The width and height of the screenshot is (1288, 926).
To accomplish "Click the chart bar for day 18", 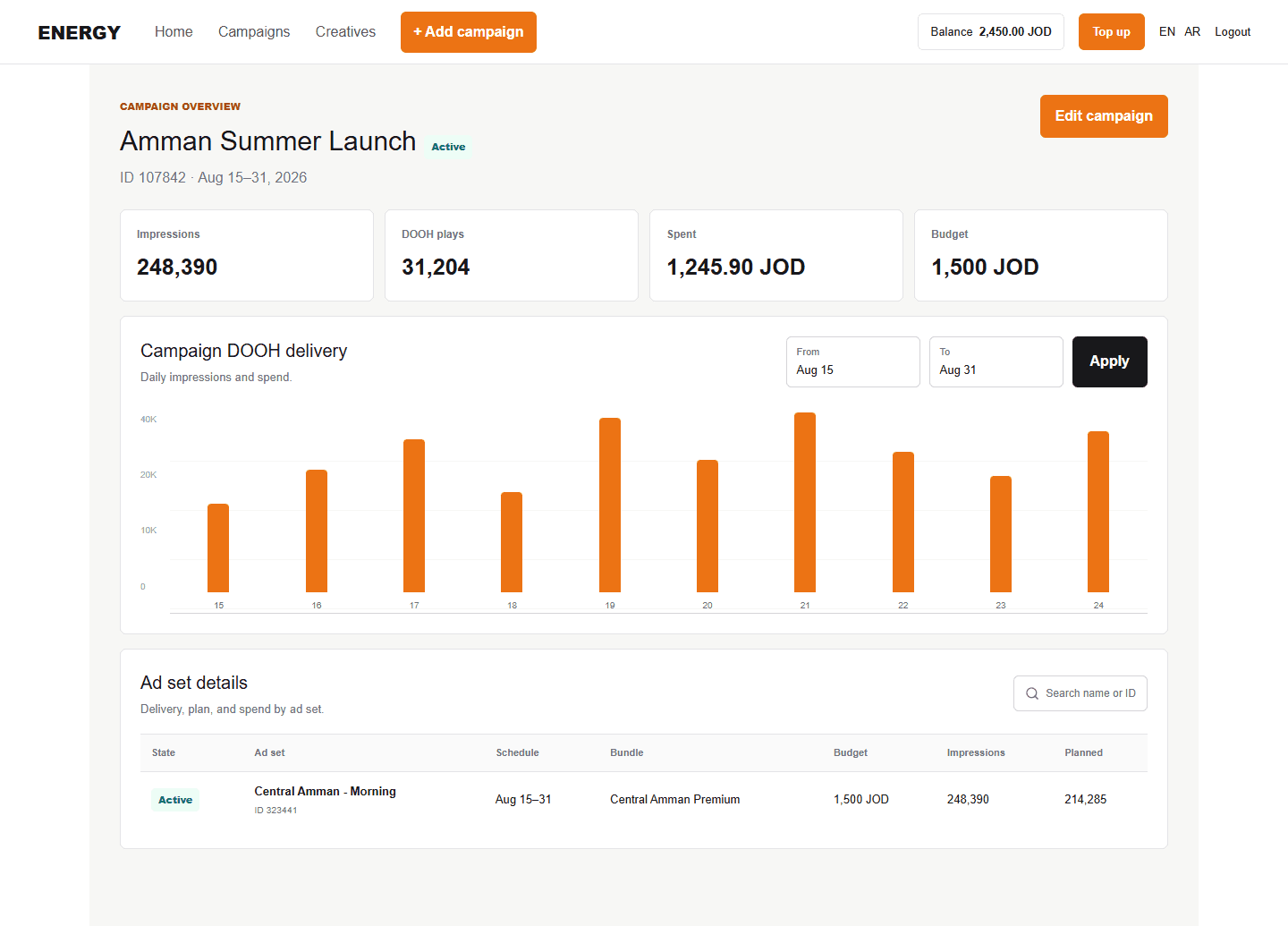I will pos(512,542).
